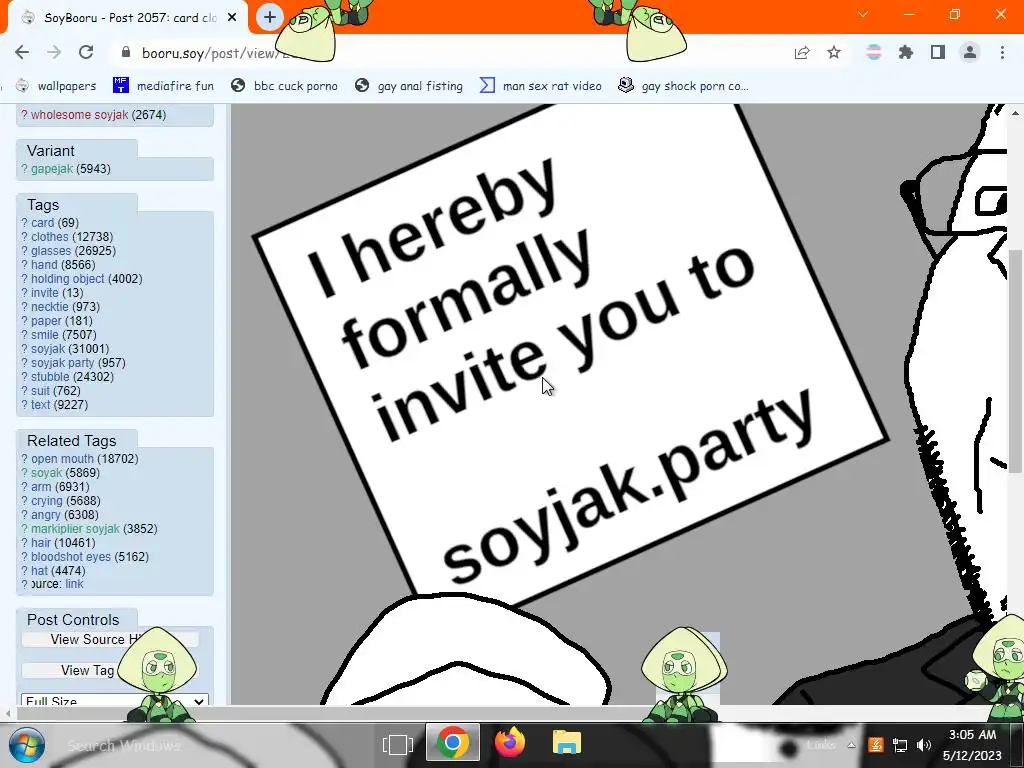Open the soyak related tag
The image size is (1024, 768).
(46, 473)
